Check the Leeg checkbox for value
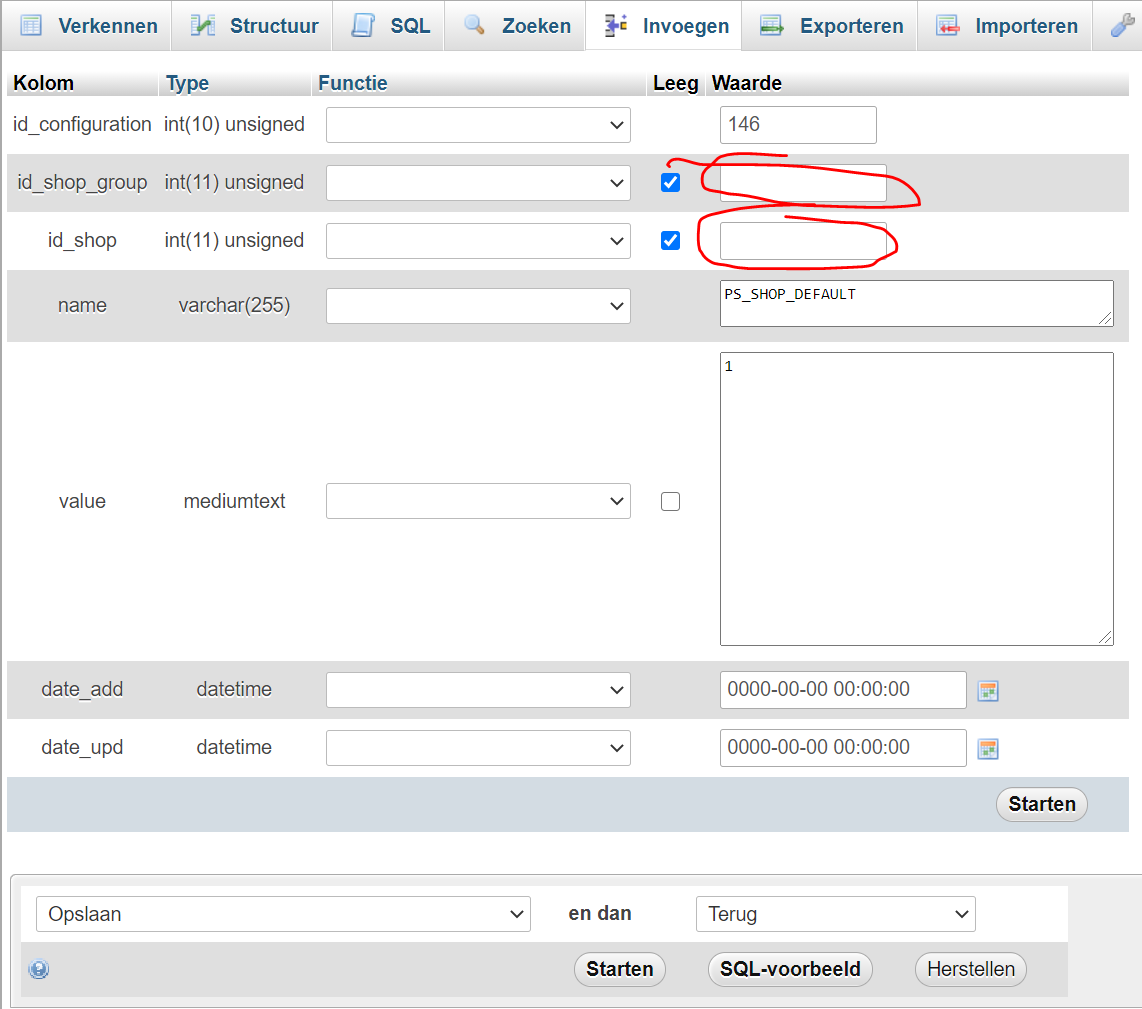This screenshot has height=1009, width=1142. click(x=671, y=501)
